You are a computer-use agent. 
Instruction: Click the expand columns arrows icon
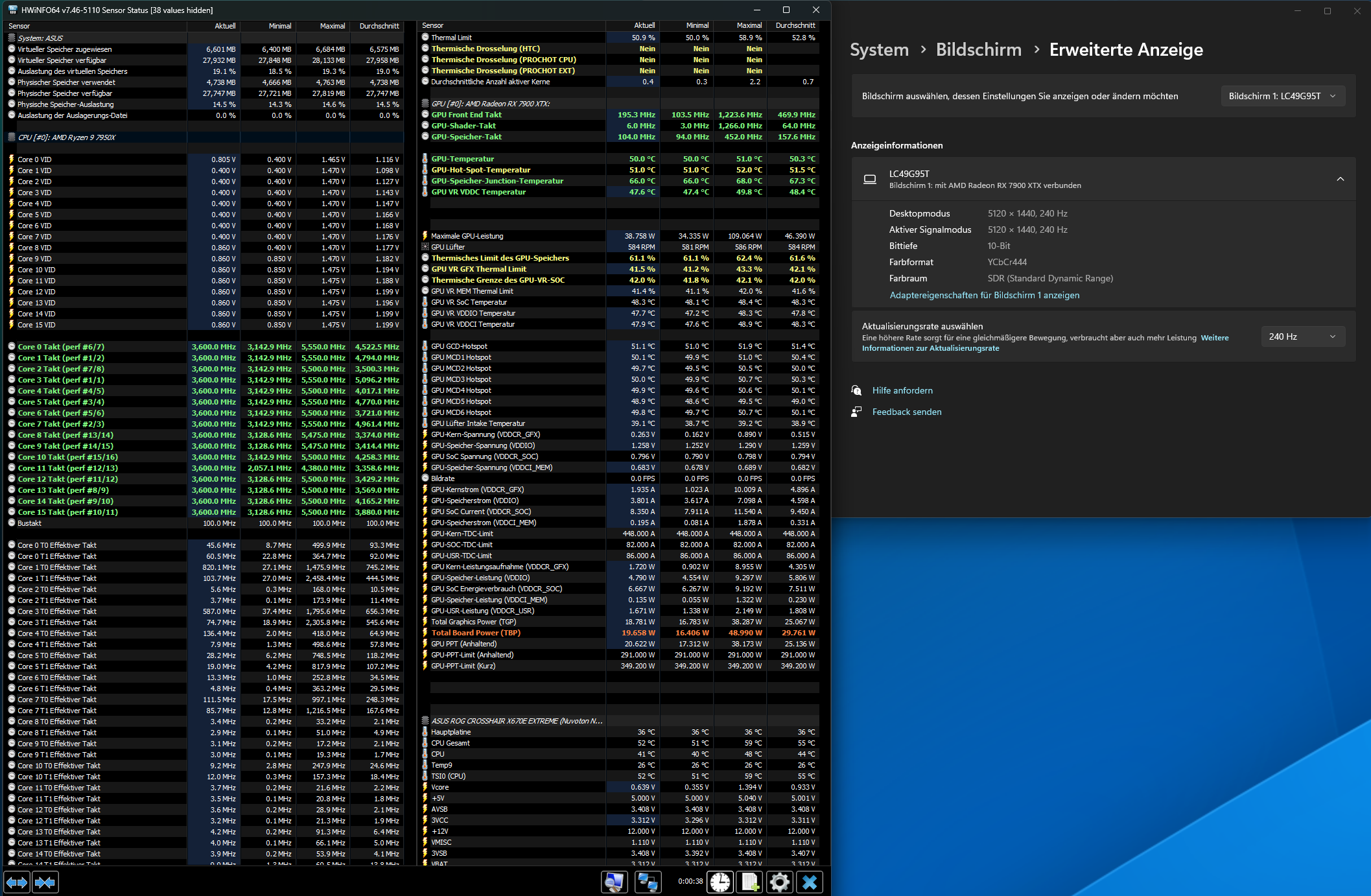17,882
